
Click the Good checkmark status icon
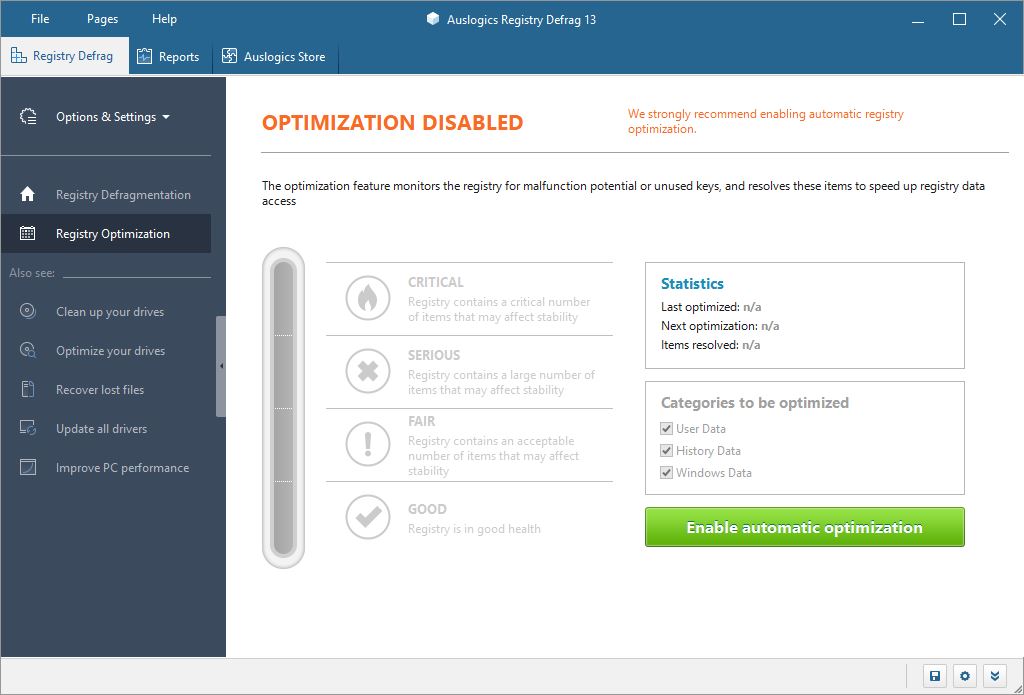pos(368,517)
